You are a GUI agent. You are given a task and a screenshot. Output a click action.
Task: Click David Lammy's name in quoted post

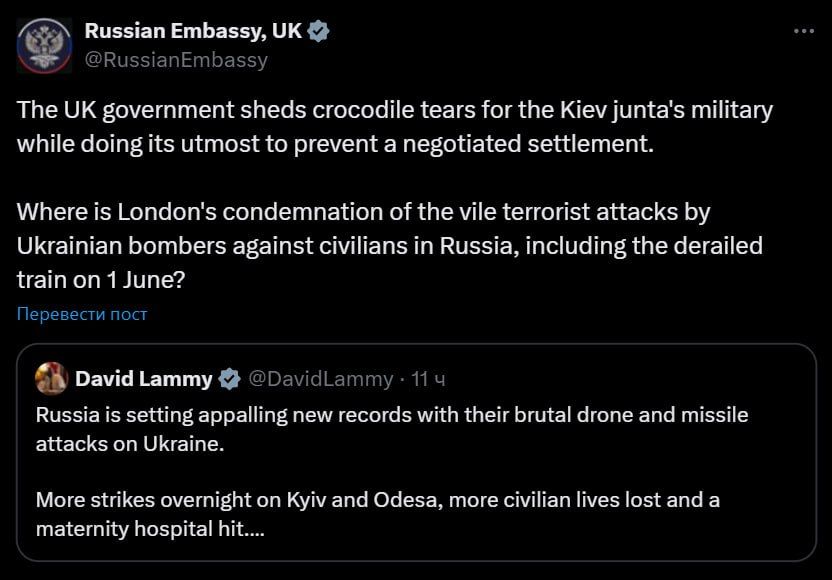144,379
